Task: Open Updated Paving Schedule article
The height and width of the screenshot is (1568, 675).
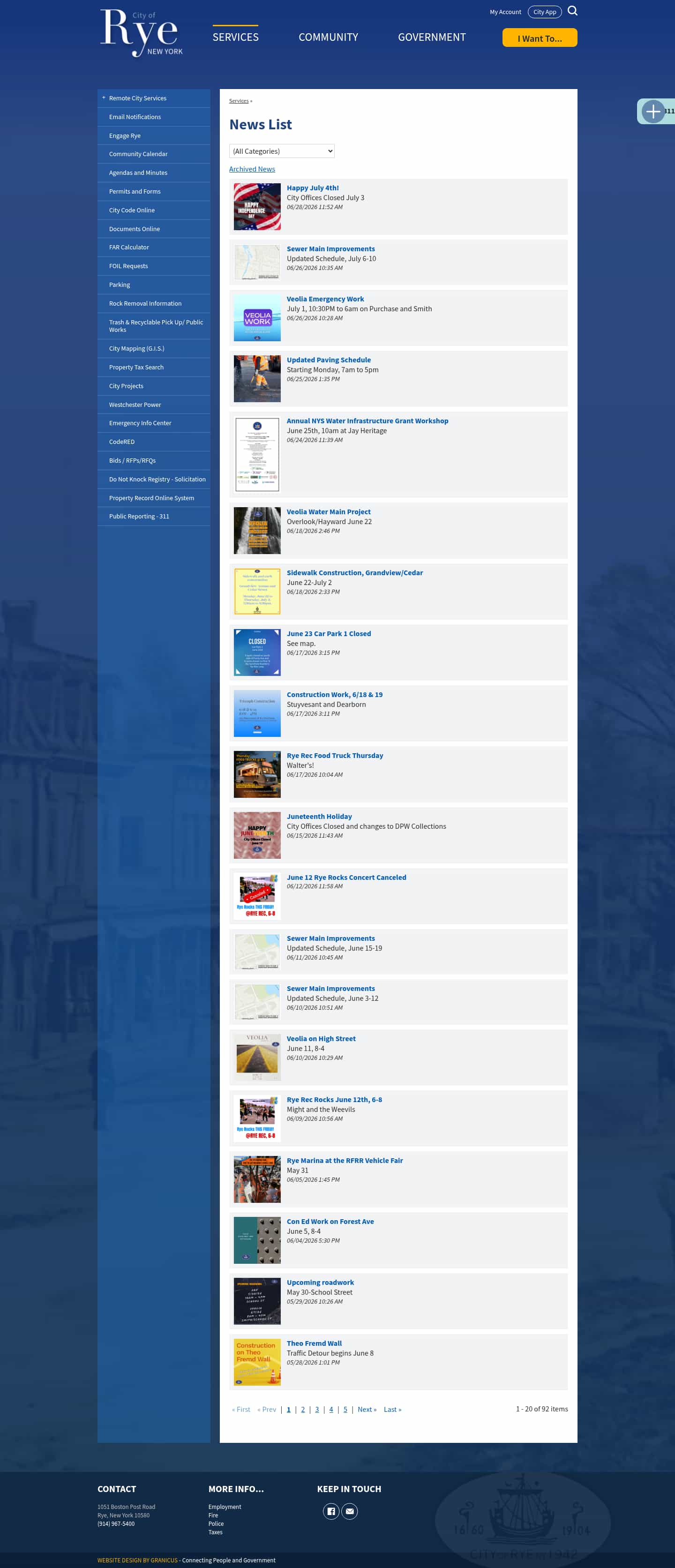Action: pos(329,360)
